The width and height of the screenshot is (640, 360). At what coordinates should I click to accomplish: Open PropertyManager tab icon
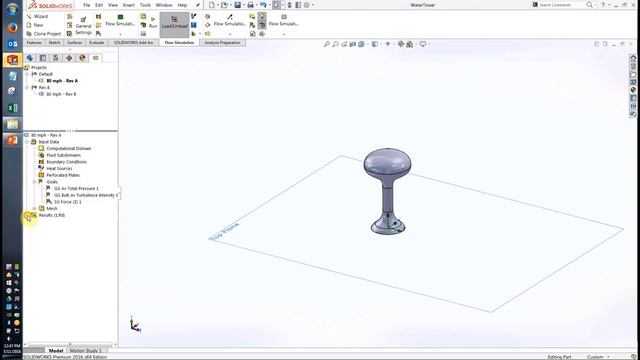click(x=42, y=58)
